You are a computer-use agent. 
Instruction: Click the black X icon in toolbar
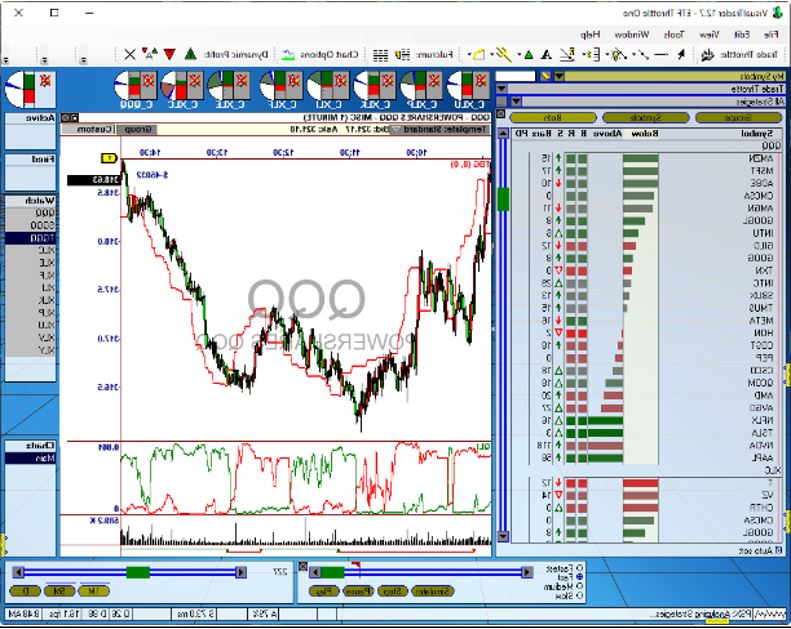point(130,54)
